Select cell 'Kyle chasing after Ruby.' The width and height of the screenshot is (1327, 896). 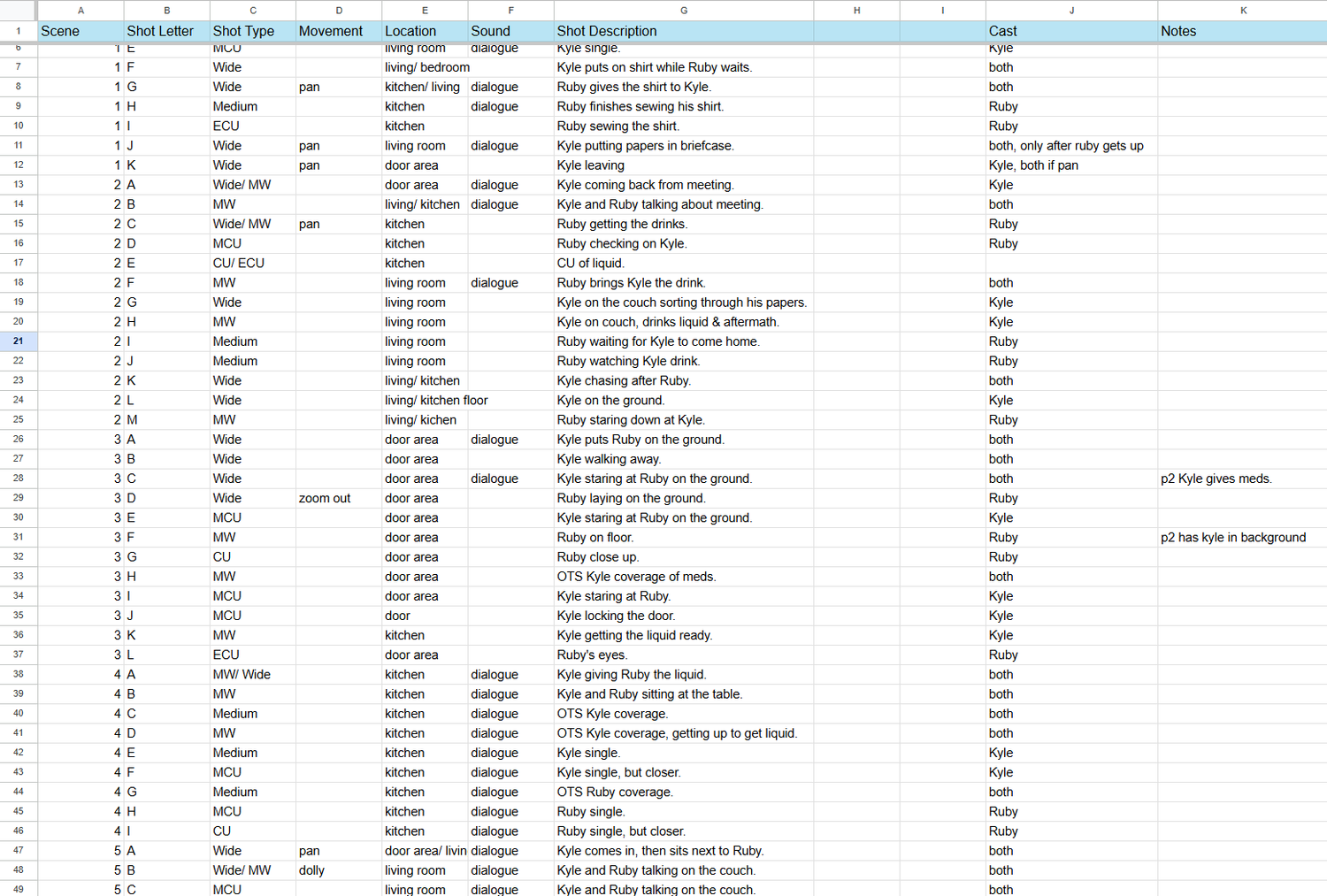pyautogui.click(x=683, y=380)
